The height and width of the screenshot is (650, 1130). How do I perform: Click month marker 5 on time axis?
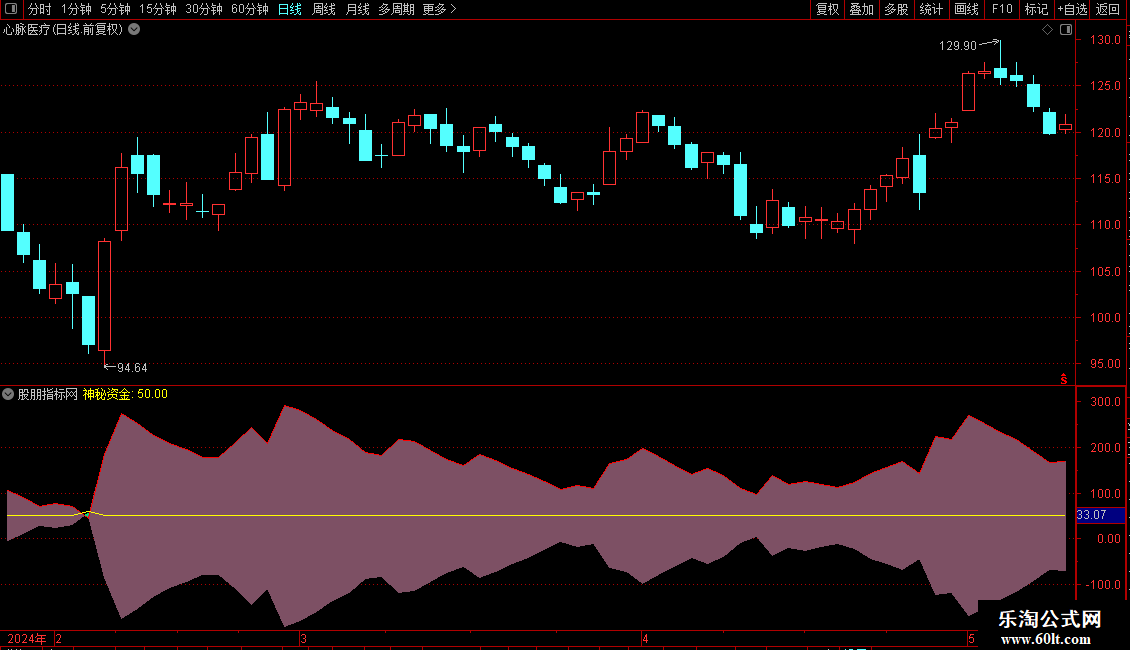coord(971,639)
